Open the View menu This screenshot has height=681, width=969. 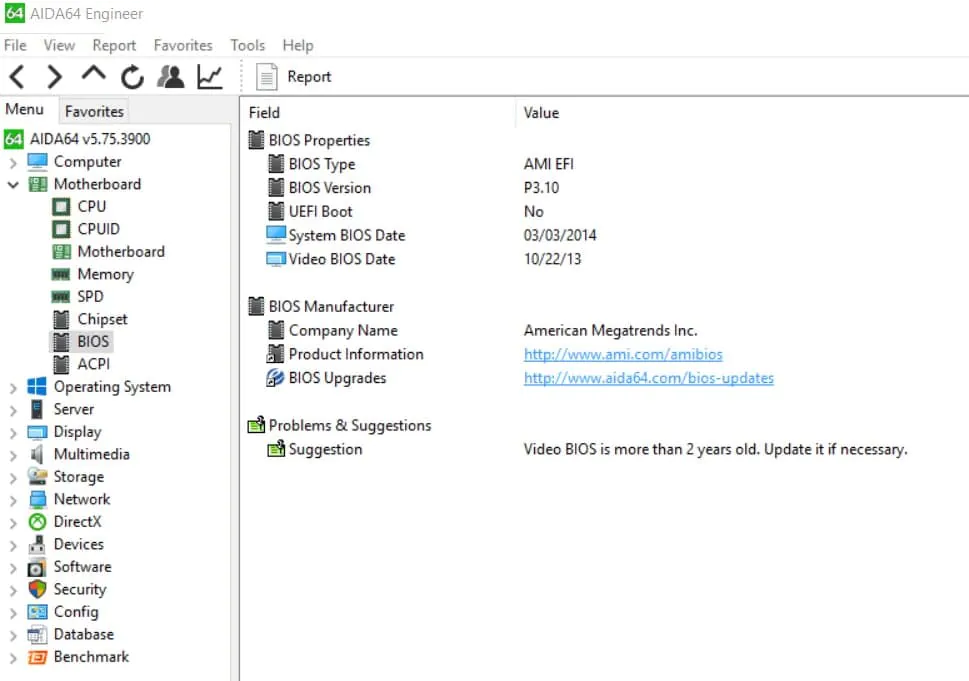tap(59, 45)
